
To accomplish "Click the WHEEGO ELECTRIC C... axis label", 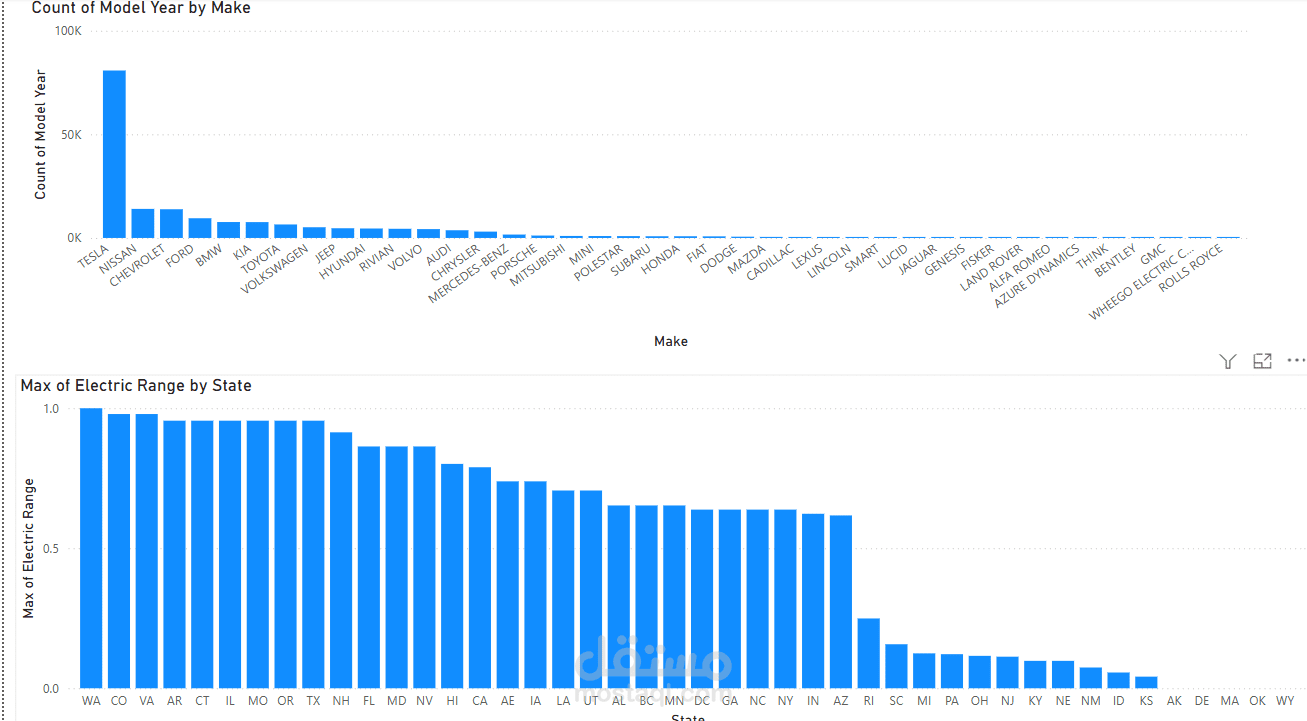I will click(x=1142, y=282).
